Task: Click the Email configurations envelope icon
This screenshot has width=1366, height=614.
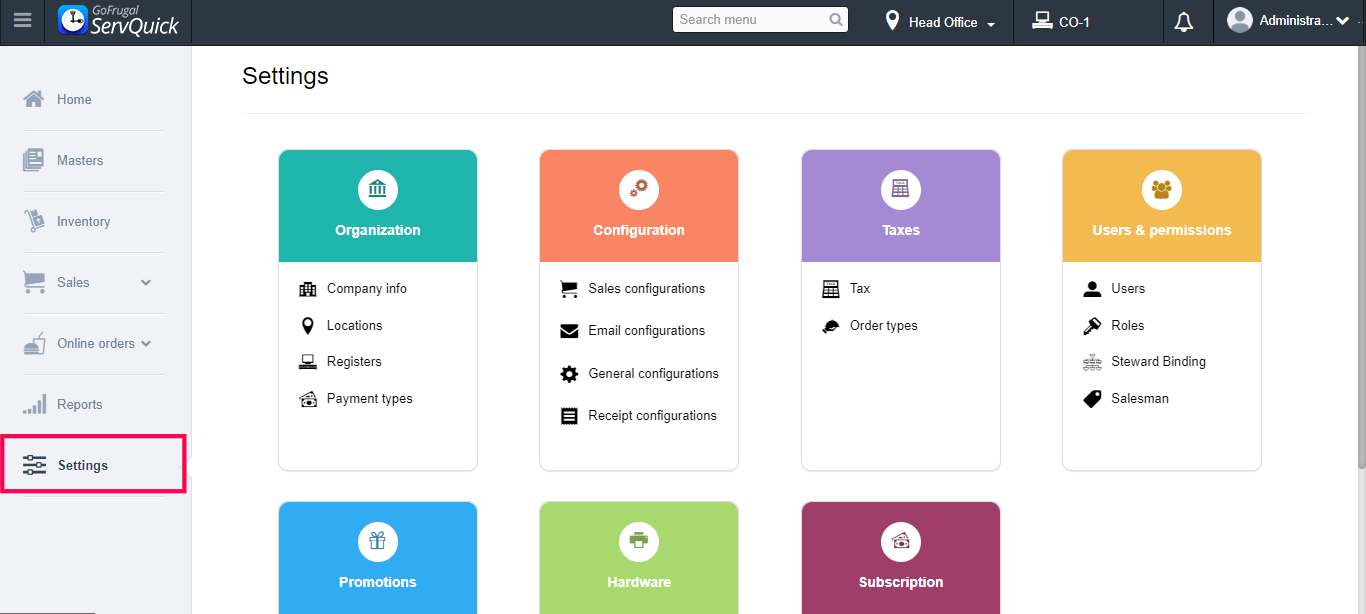Action: (x=569, y=331)
